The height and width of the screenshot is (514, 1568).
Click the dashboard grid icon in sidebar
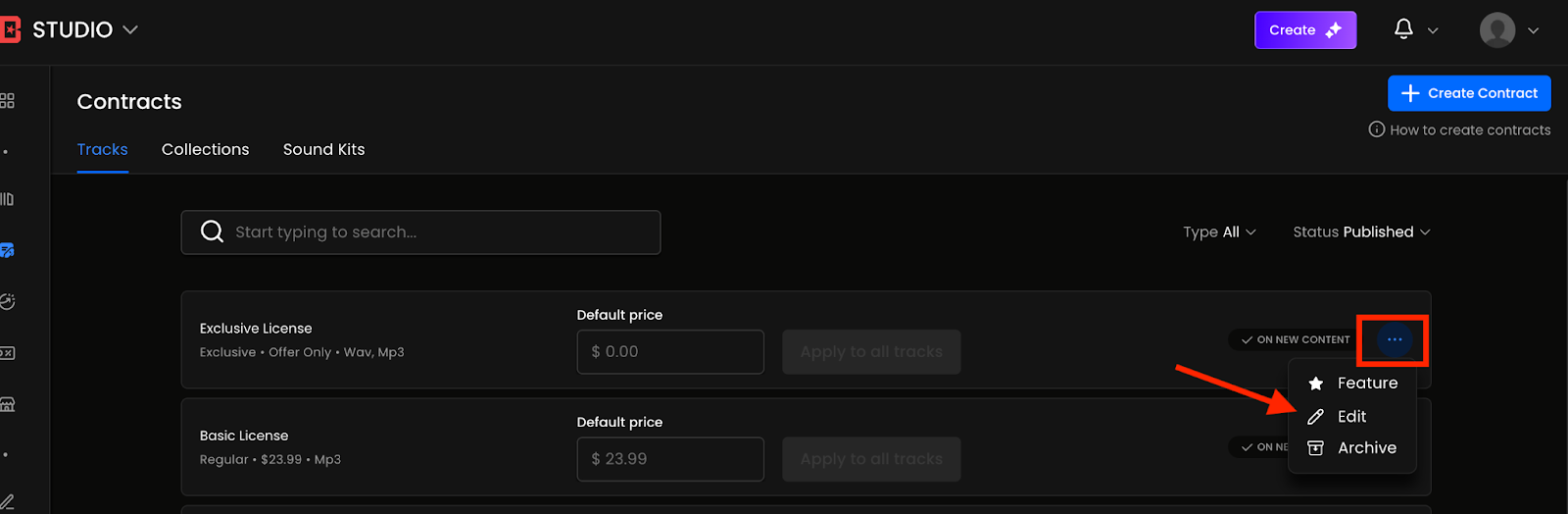pyautogui.click(x=8, y=100)
